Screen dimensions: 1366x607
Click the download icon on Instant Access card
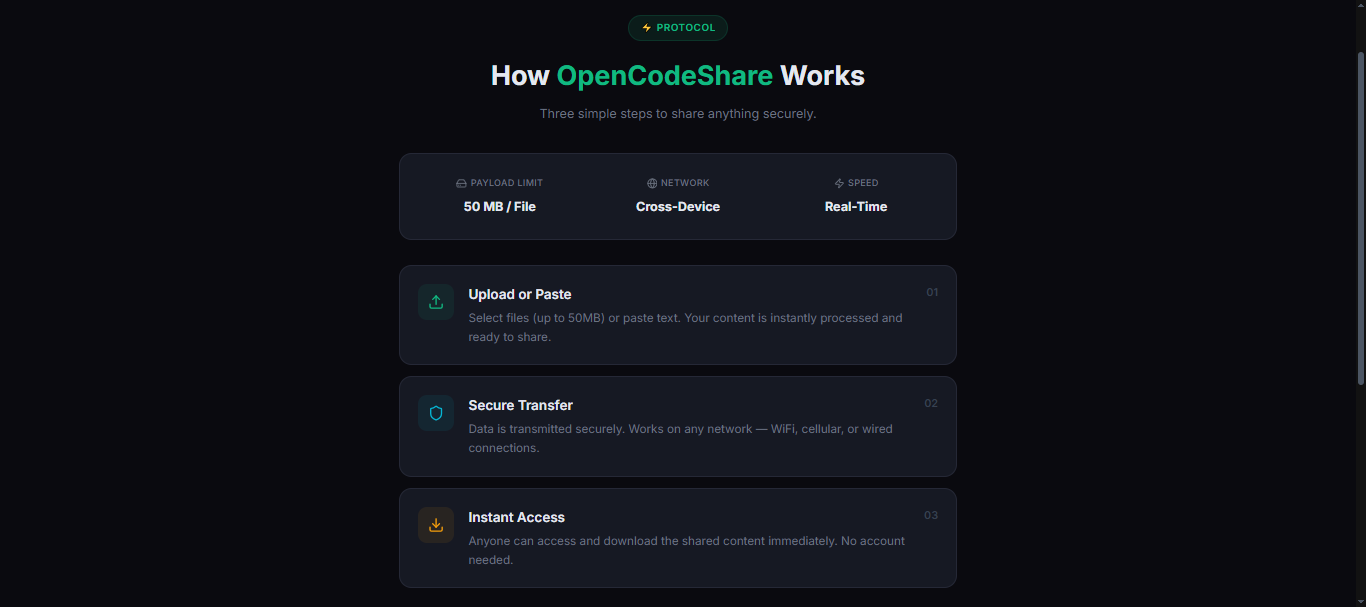coord(436,525)
